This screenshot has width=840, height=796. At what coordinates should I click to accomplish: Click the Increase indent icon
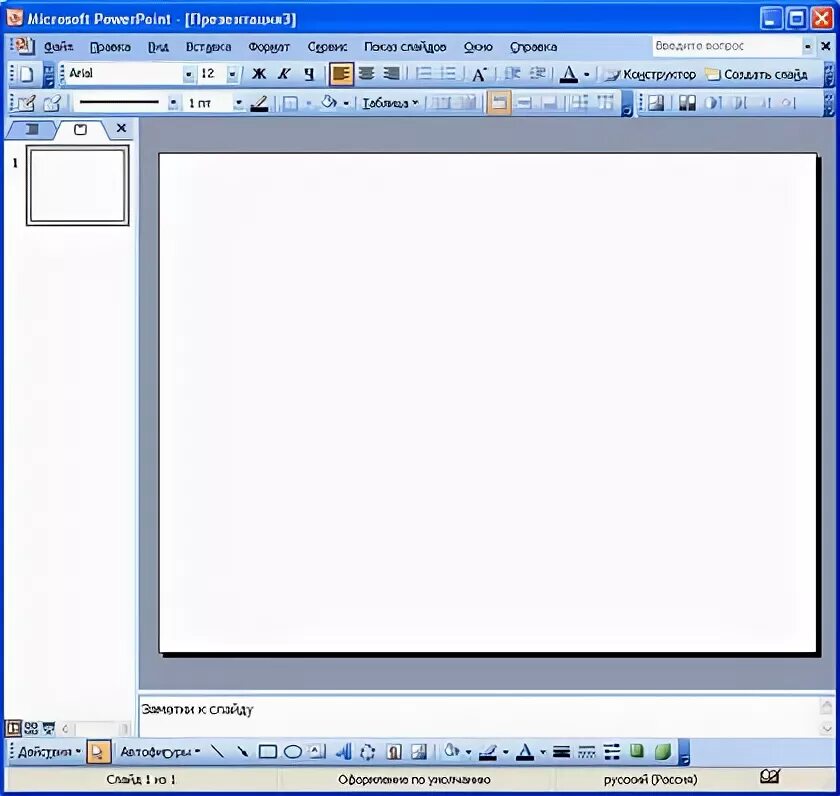537,74
